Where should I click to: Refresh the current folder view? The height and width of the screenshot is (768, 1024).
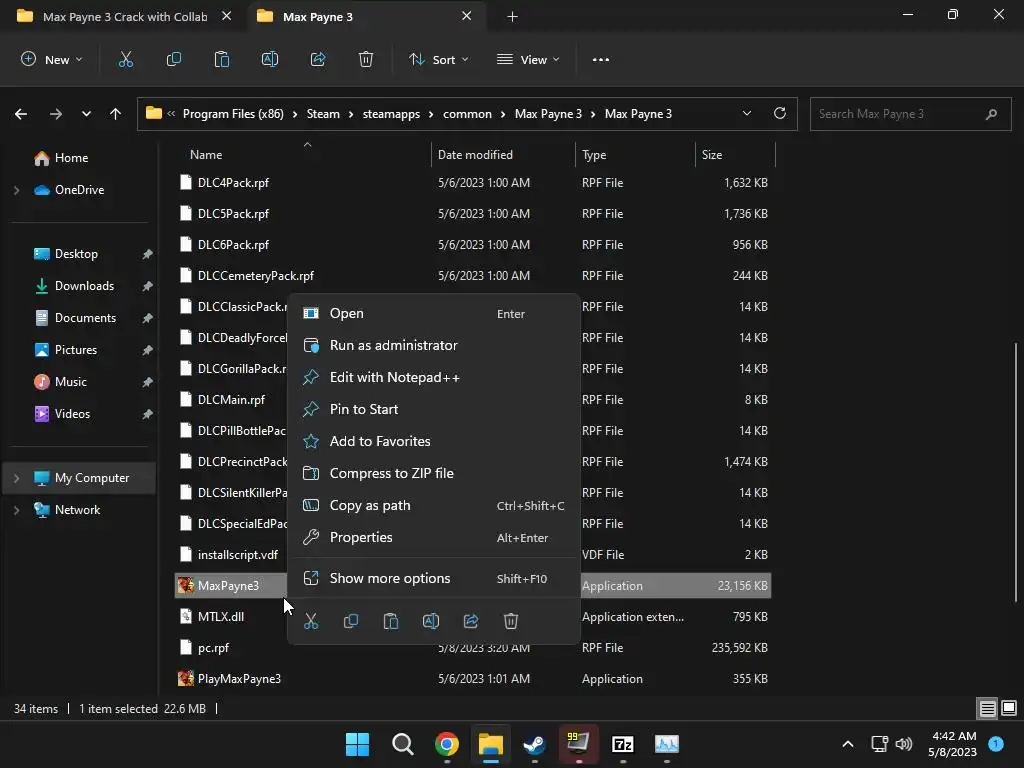(780, 114)
